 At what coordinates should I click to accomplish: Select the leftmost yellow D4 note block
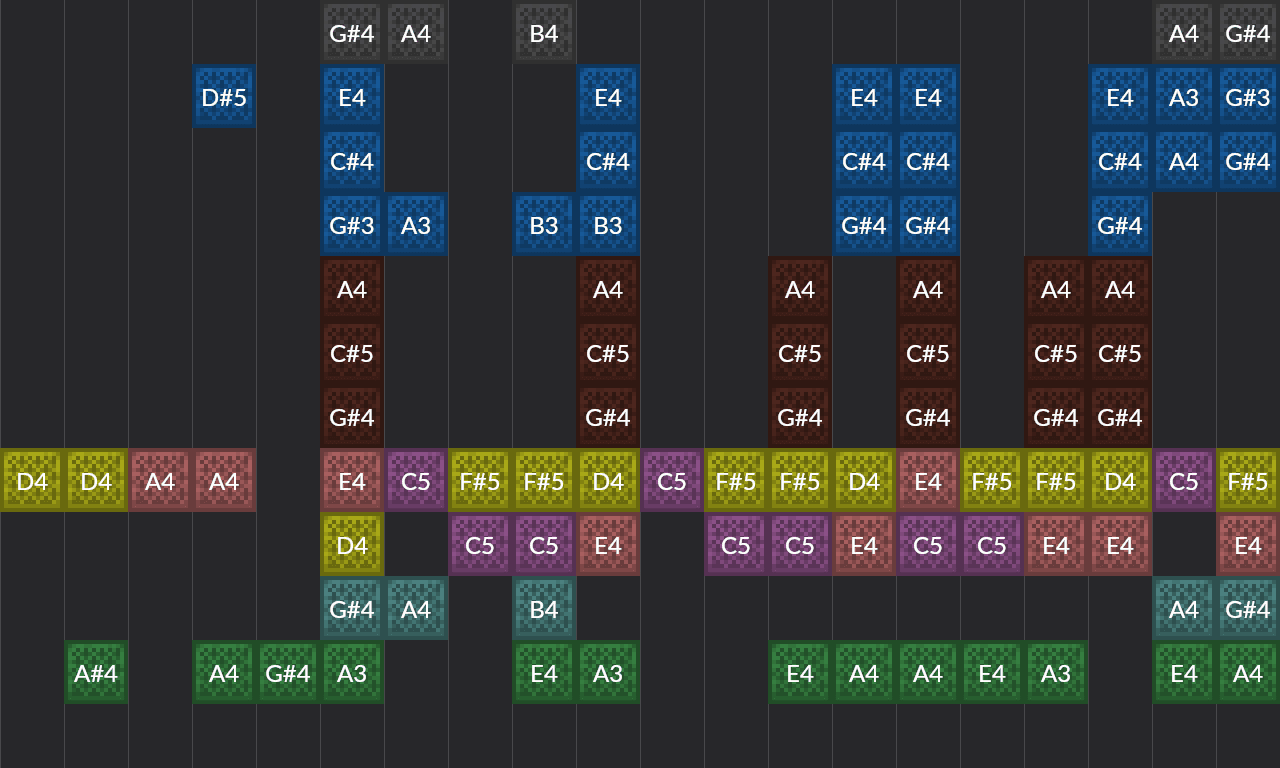coord(32,481)
